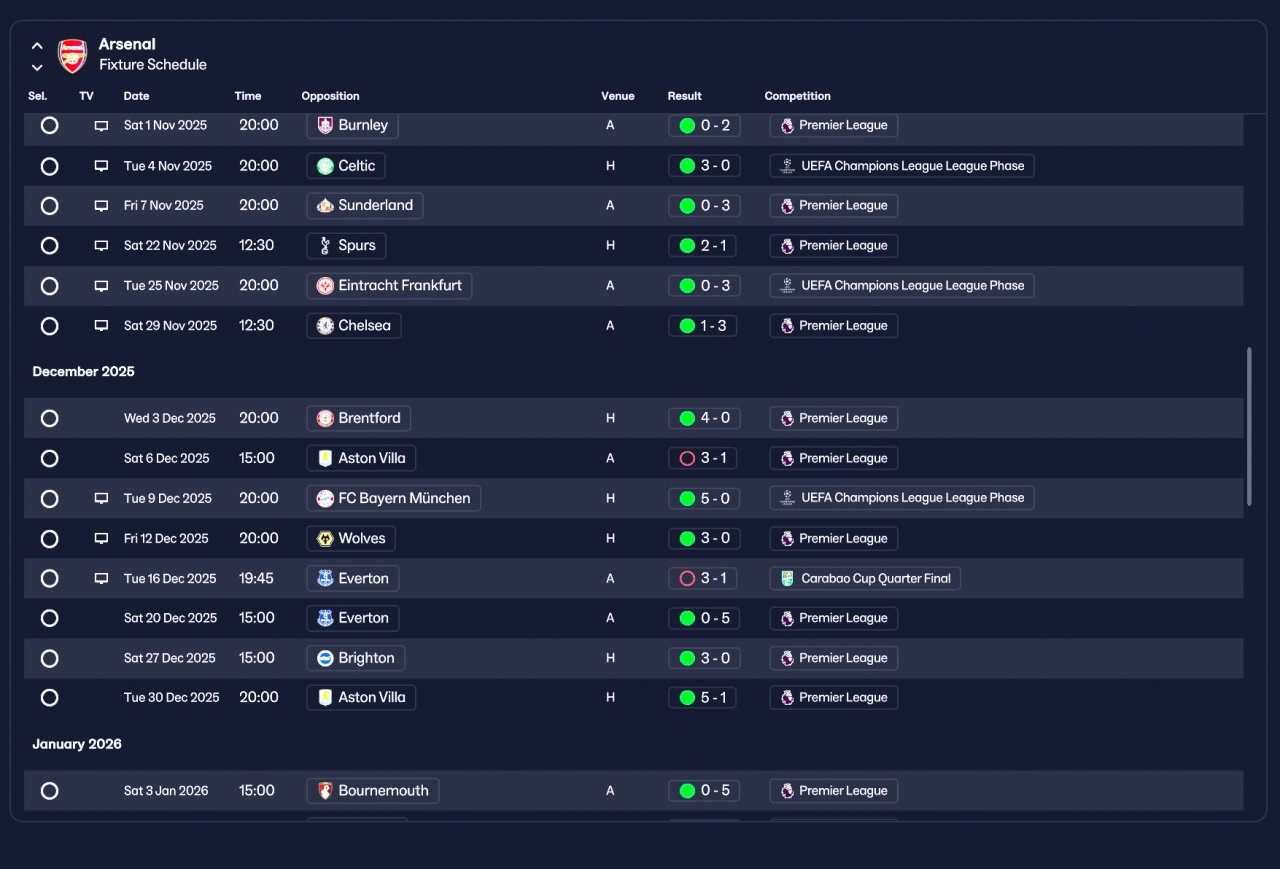Select the radio circle for Bournemouth fixture
Viewport: 1280px width, 869px height.
(49, 791)
